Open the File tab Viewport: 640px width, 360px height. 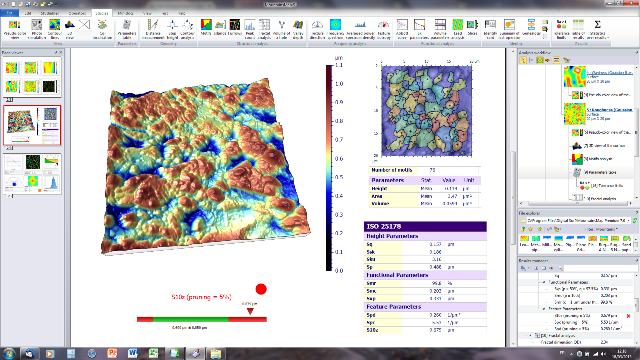point(9,13)
